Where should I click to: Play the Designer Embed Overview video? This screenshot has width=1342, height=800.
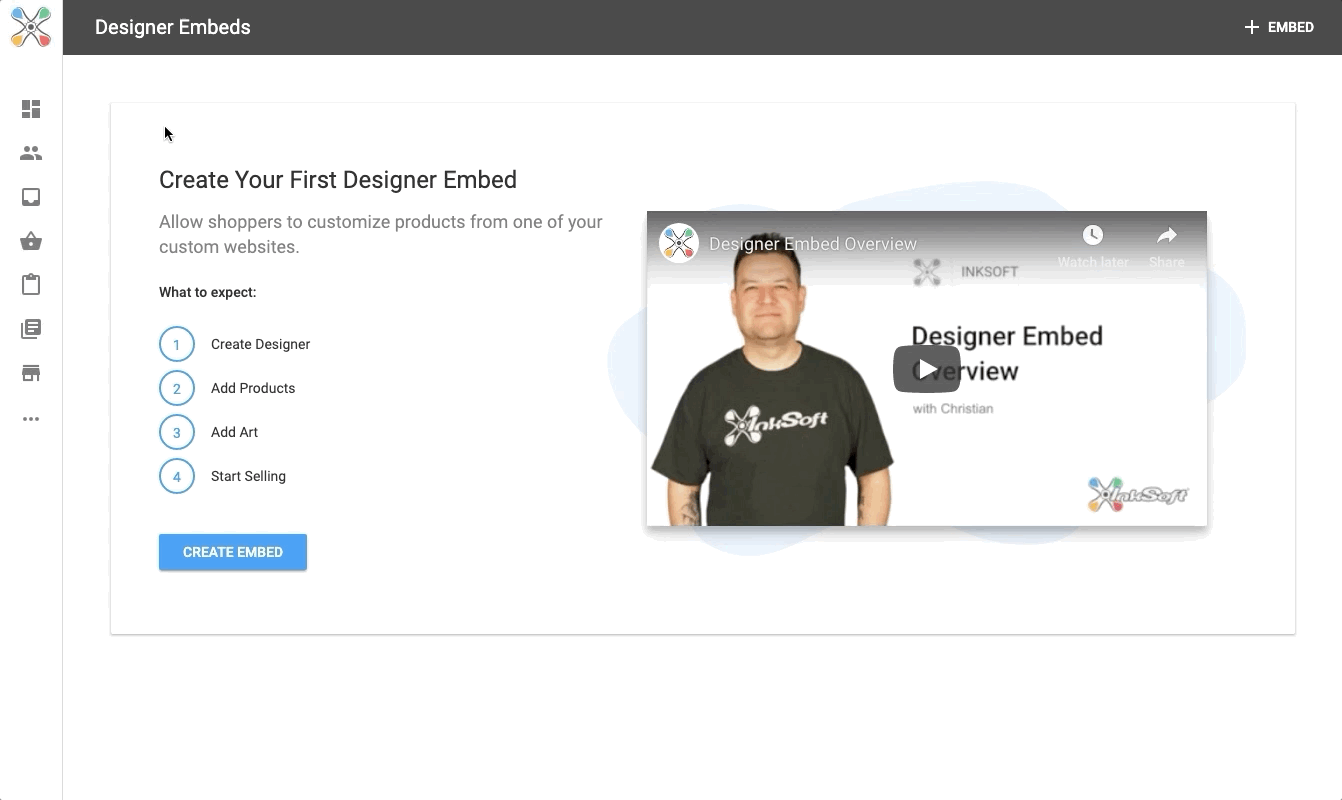pos(926,369)
